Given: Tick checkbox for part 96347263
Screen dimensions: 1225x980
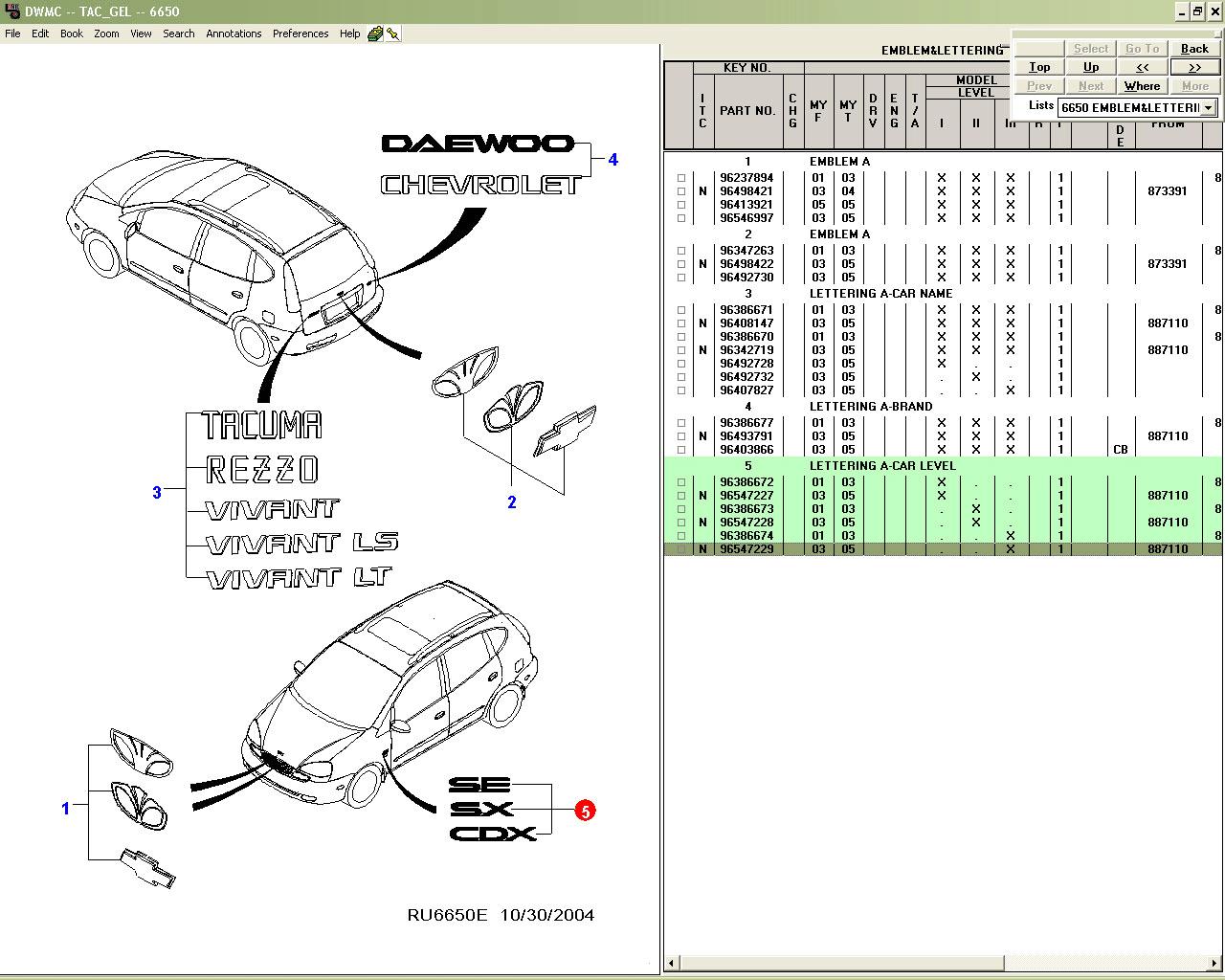Looking at the screenshot, I should (681, 251).
